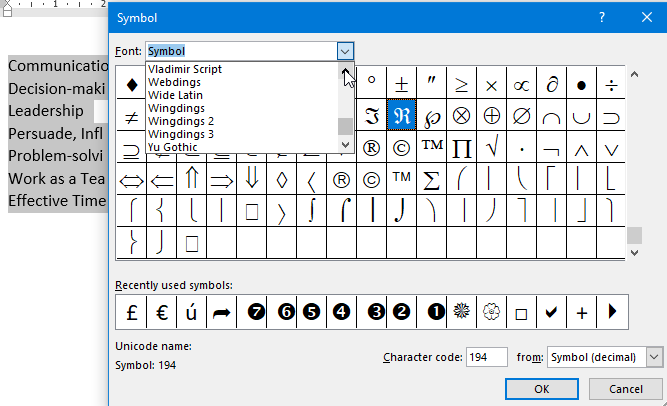667x406 pixels.
Task: Collapse the Font dropdown arrow
Action: click(x=345, y=50)
